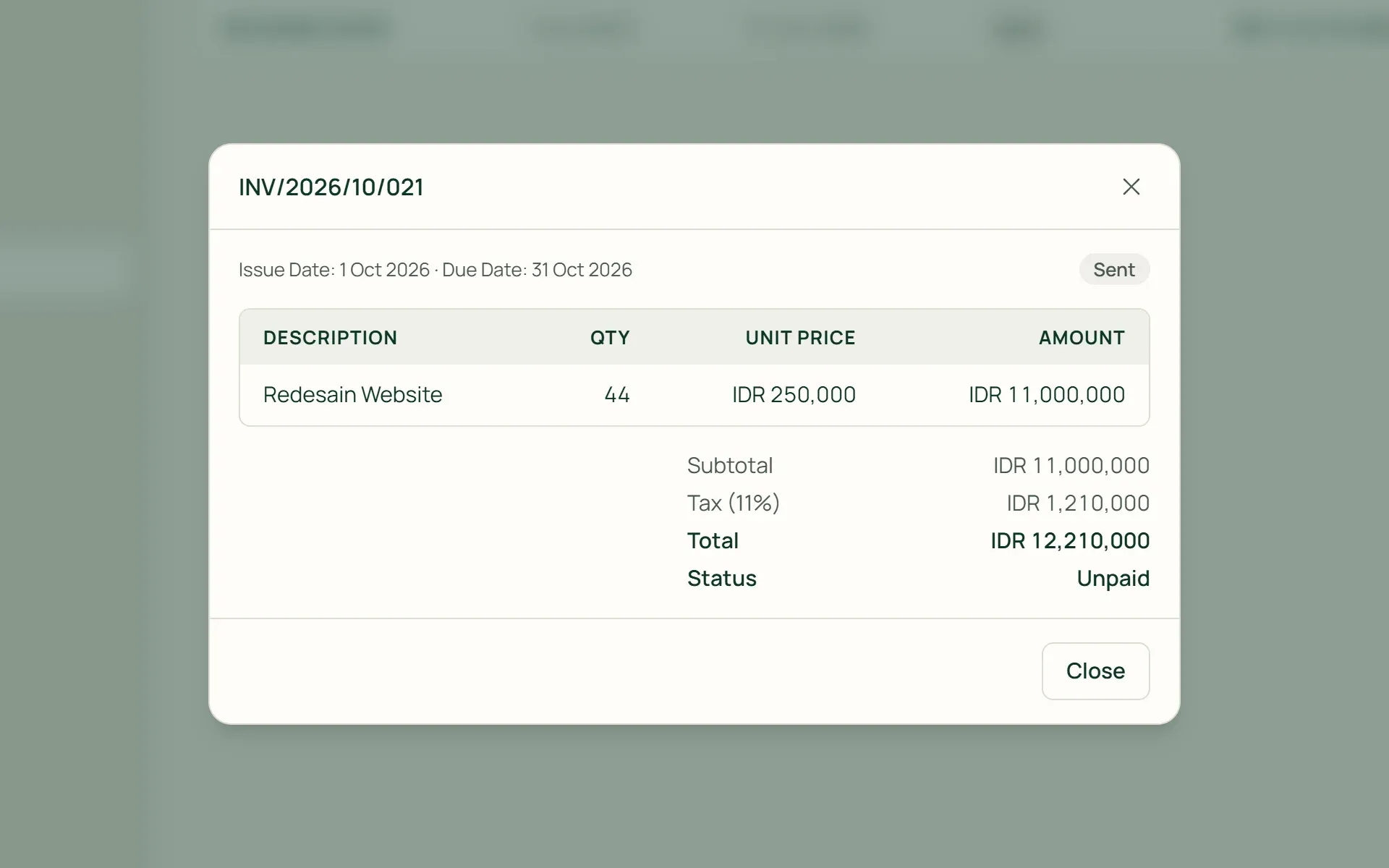Click the line amount IDR 11,000,000 in table
Image resolution: width=1389 pixels, height=868 pixels.
(1047, 394)
